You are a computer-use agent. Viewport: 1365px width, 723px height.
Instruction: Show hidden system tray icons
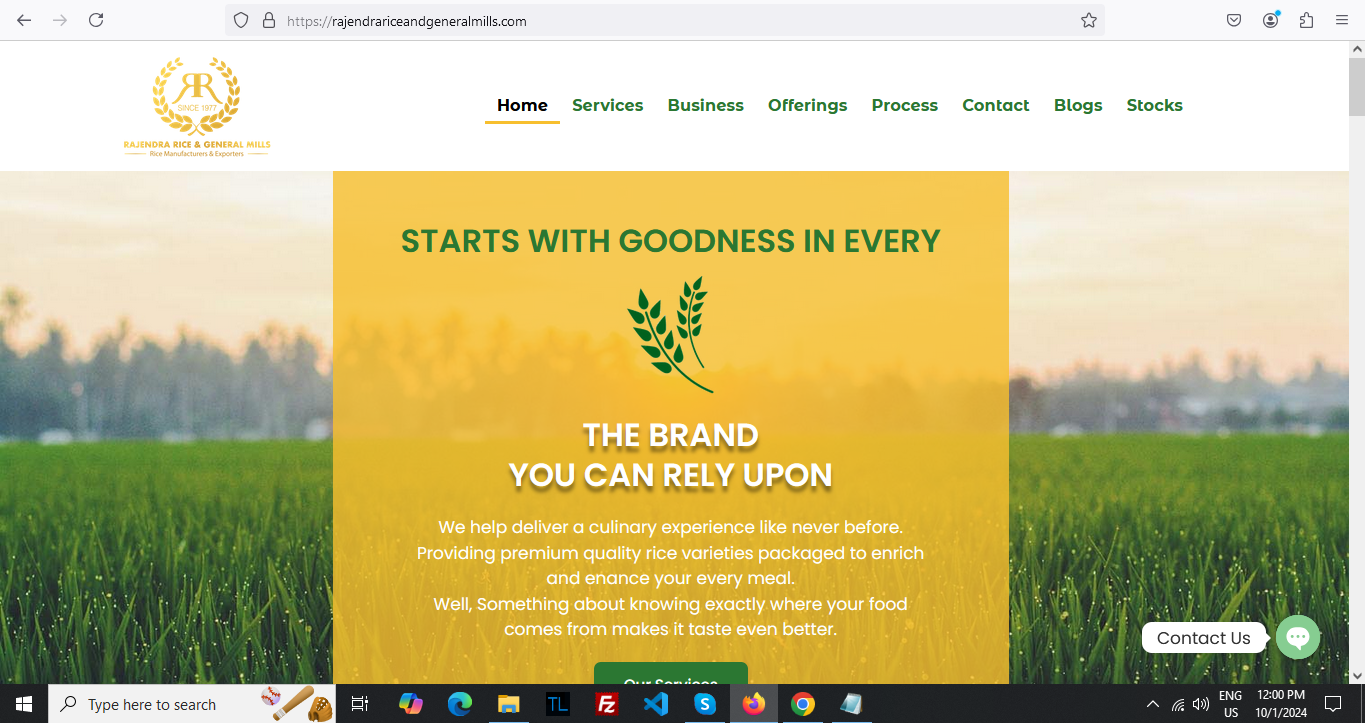[x=1152, y=704]
